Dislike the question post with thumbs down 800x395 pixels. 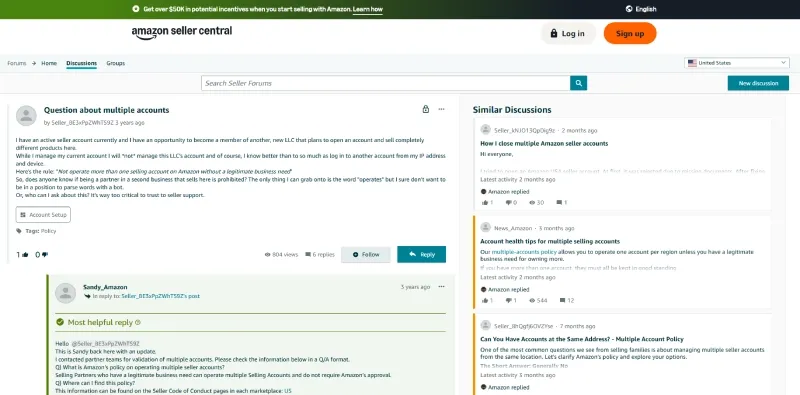[44, 255]
